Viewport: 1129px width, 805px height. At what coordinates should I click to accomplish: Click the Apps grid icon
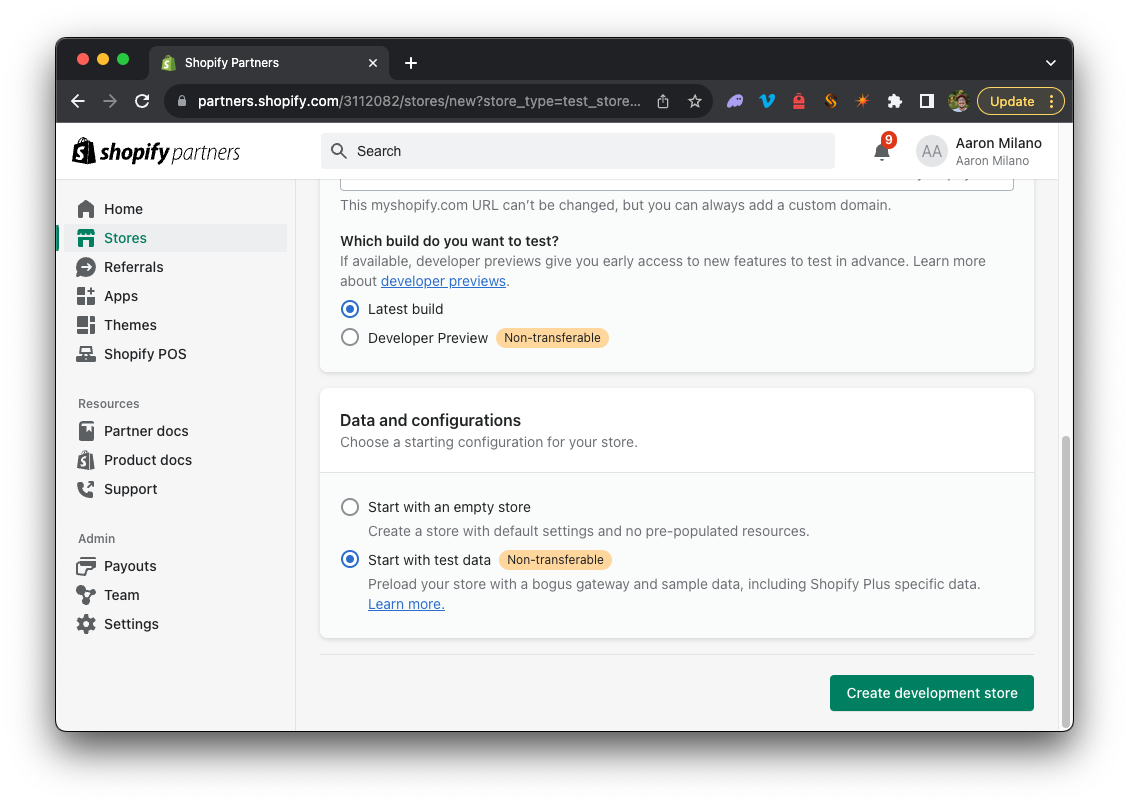[86, 296]
